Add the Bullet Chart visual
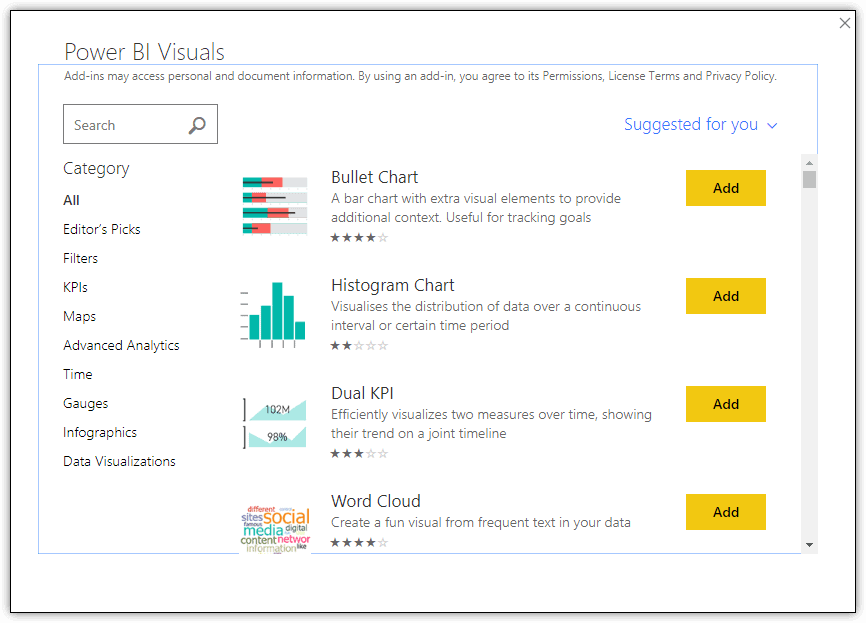The image size is (866, 623). 726,188
